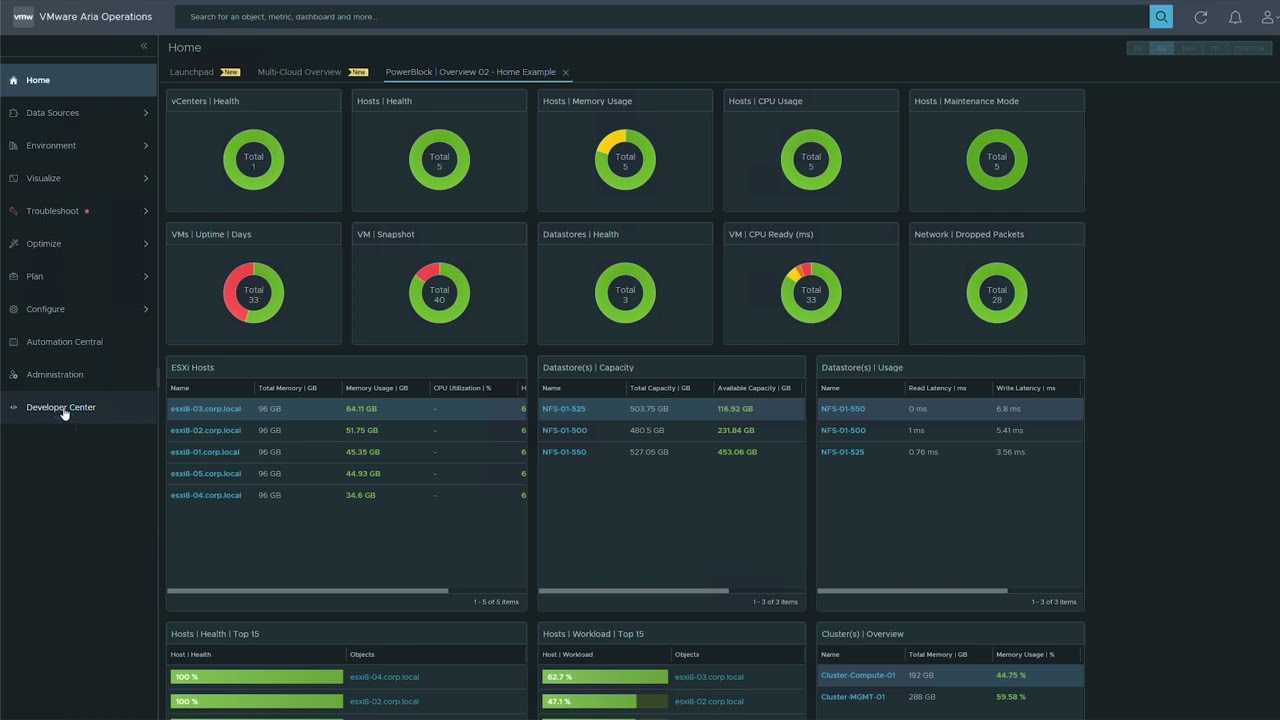Screen dimensions: 1280x720
Task: Click the VM | CPU Ready (ms) donut chart
Action: 811,292
